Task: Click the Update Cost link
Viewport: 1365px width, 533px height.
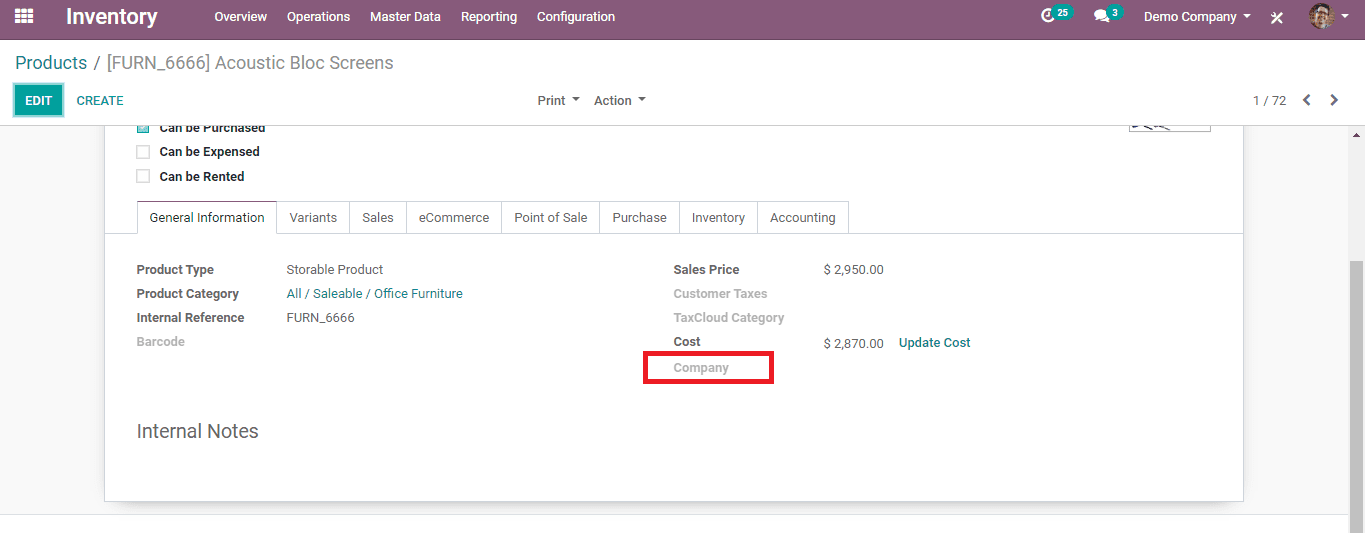Action: click(934, 342)
